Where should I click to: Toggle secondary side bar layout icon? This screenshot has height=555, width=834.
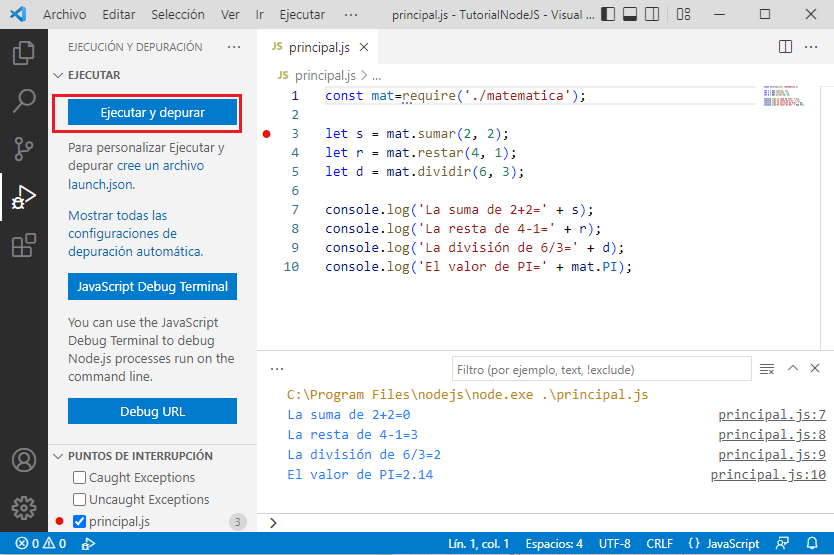(x=652, y=14)
